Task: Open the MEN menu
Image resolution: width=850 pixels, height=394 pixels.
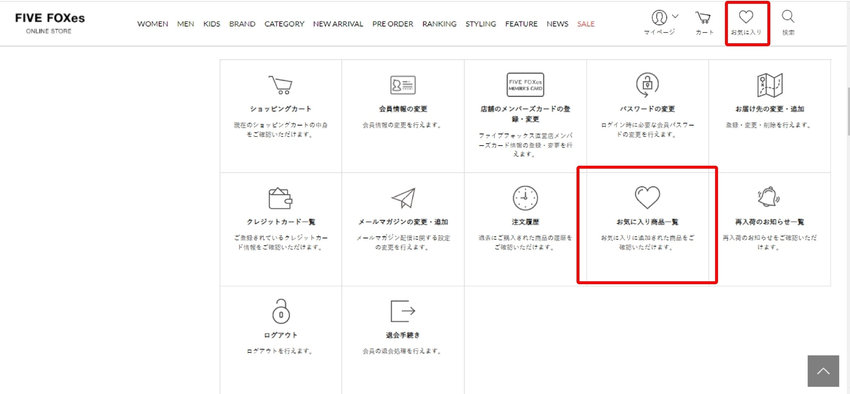Action: coord(185,24)
